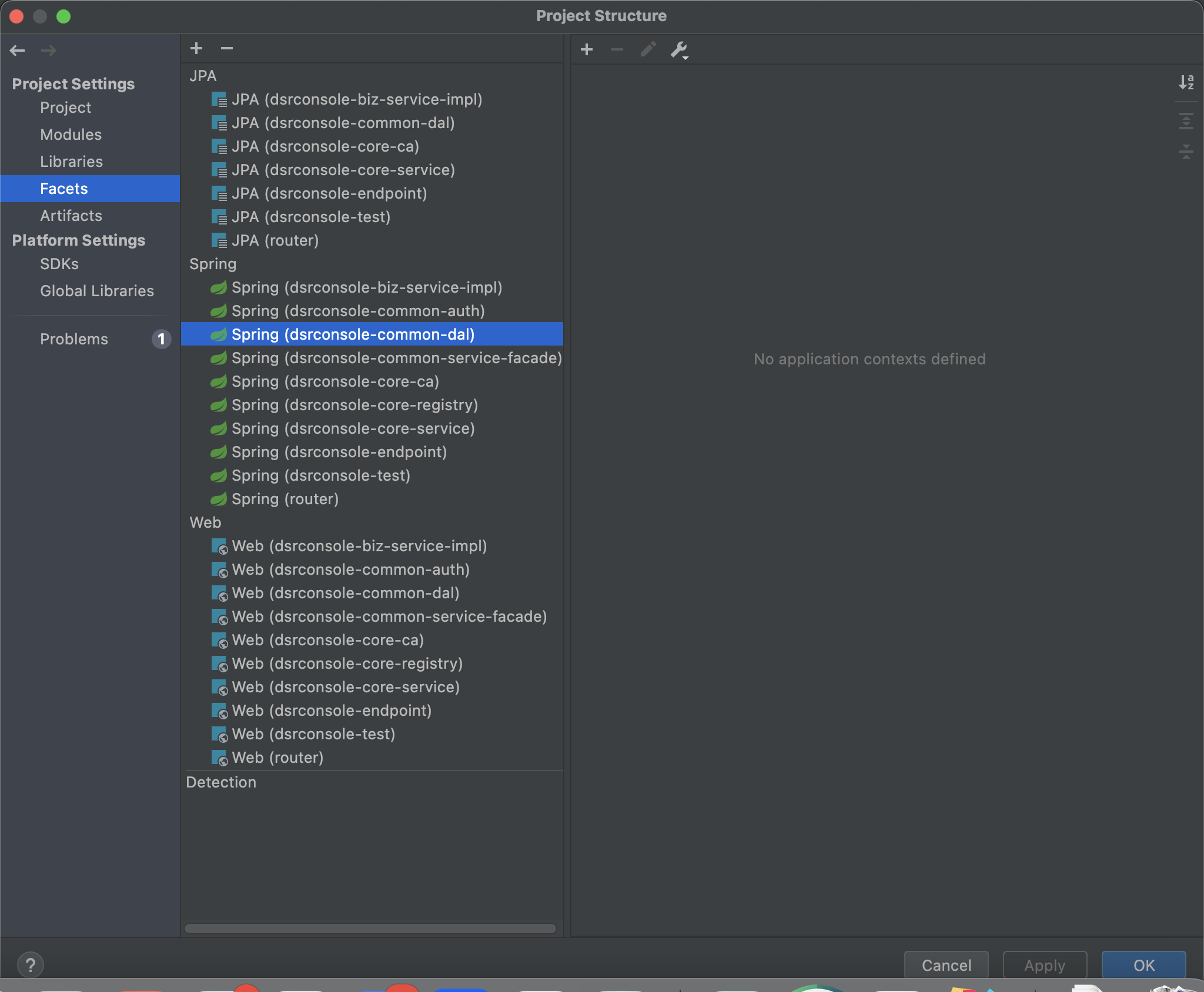Click the facets list horizontal scrollbar

click(370, 928)
